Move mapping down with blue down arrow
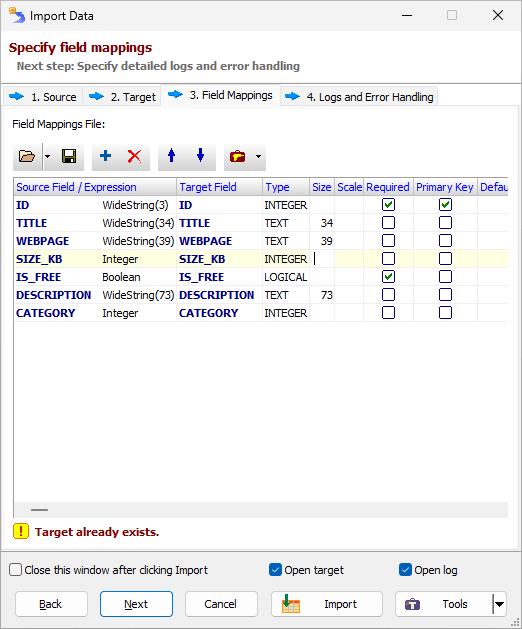 [201, 156]
